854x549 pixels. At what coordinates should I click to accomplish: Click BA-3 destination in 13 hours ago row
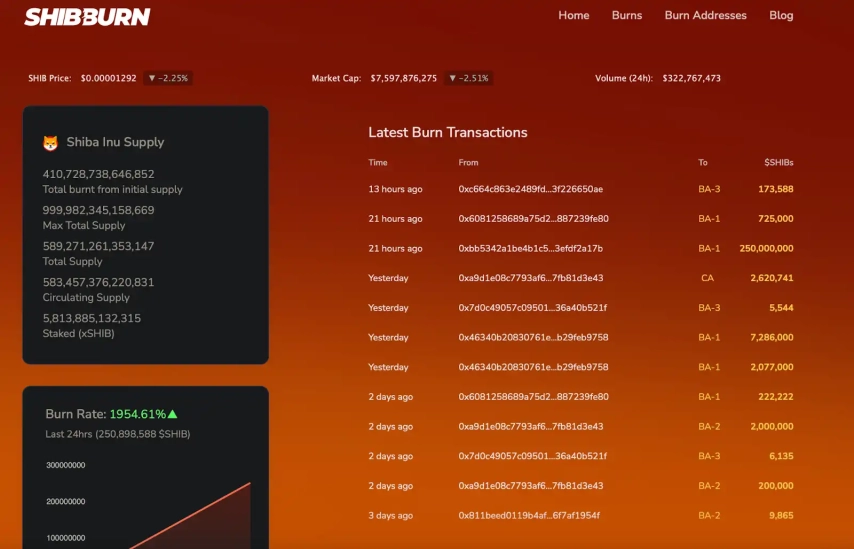(709, 189)
